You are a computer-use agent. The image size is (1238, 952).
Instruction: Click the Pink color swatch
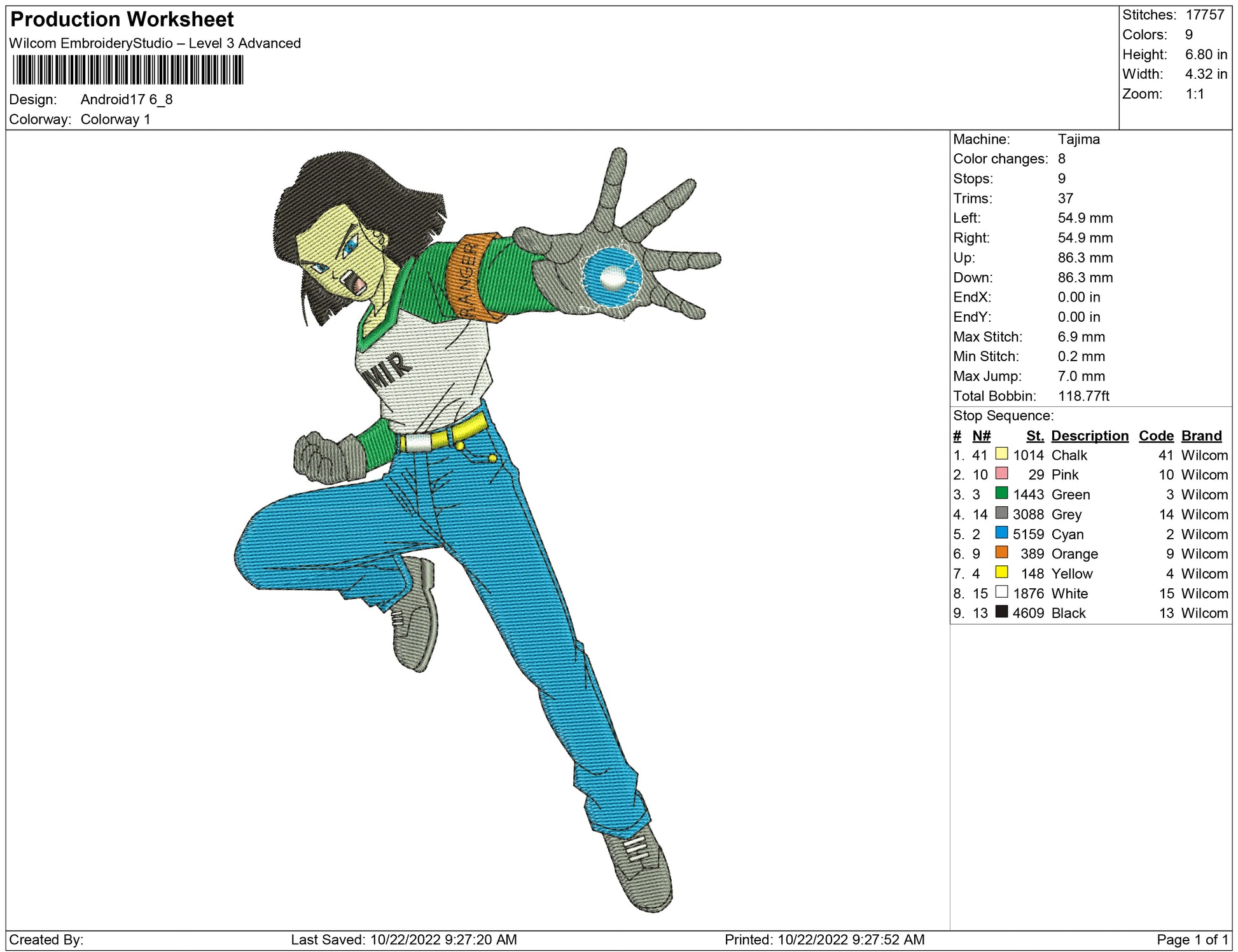pos(1001,473)
